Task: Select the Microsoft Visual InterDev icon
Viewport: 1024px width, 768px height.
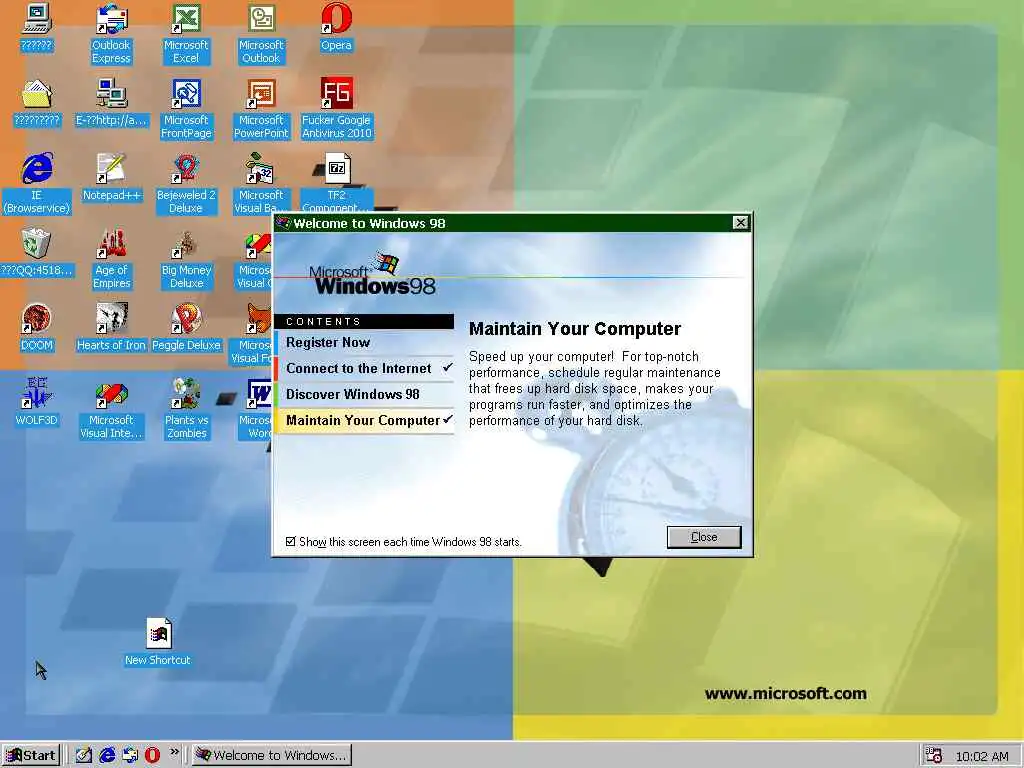Action: pos(111,409)
